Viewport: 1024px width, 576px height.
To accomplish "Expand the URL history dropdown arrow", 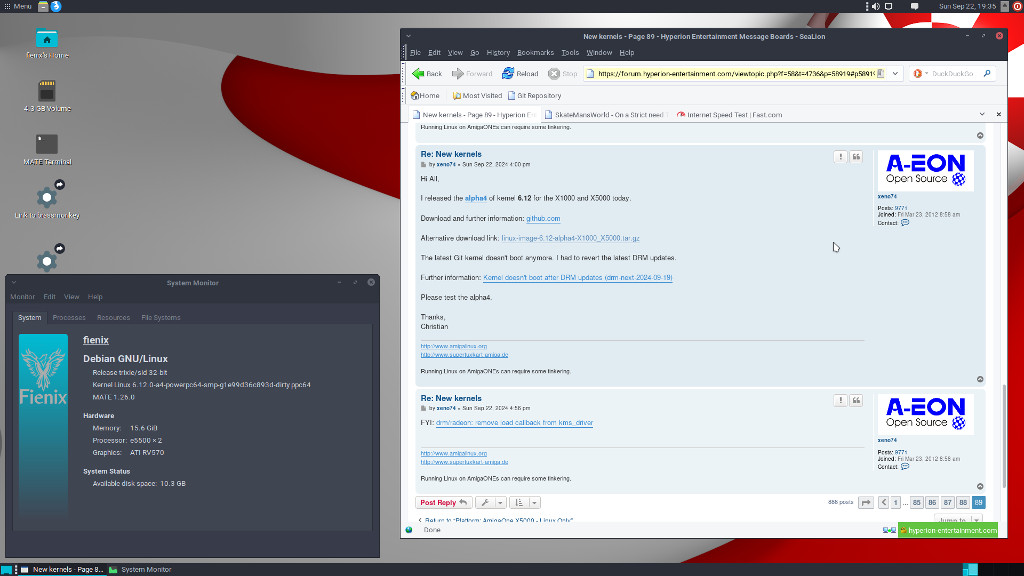I will pos(895,74).
